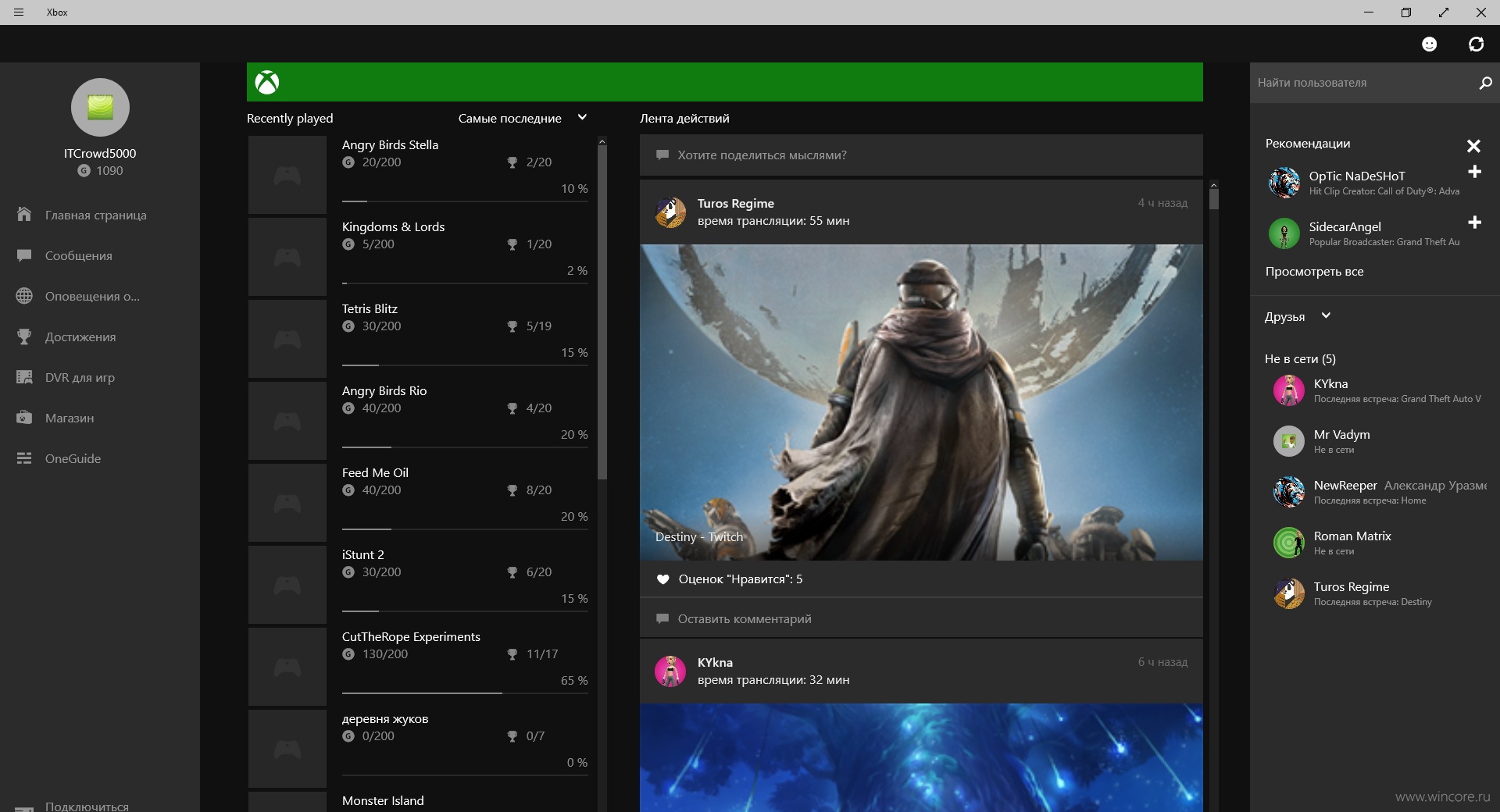
Task: Select friend KYkna in the friends list
Action: coord(1375,390)
